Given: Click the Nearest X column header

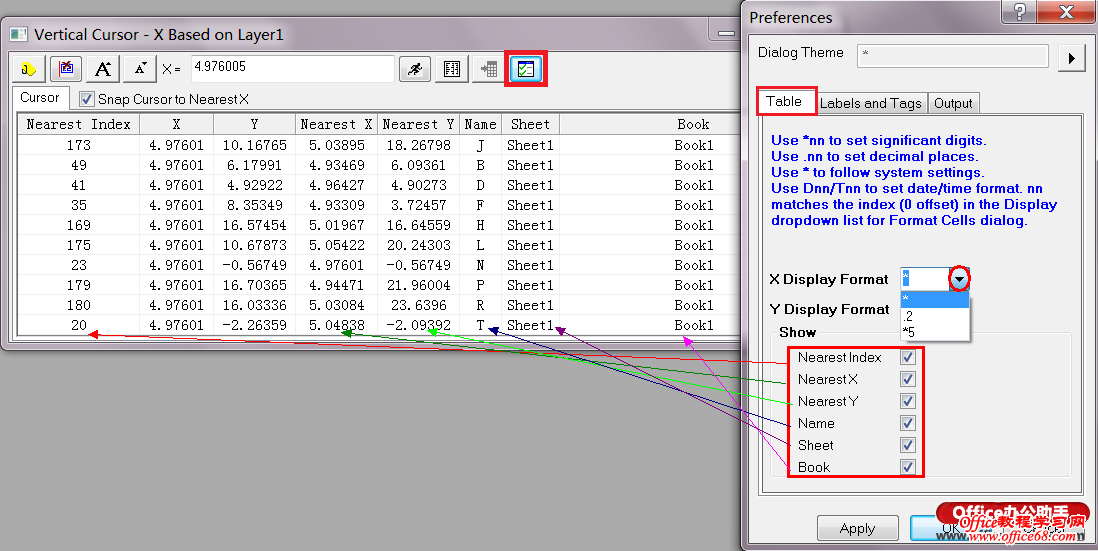Looking at the screenshot, I should (x=336, y=124).
